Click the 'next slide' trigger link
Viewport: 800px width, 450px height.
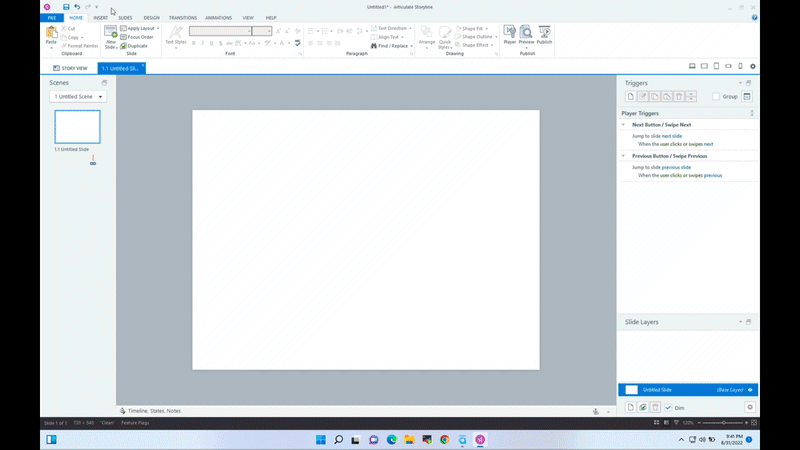672,135
